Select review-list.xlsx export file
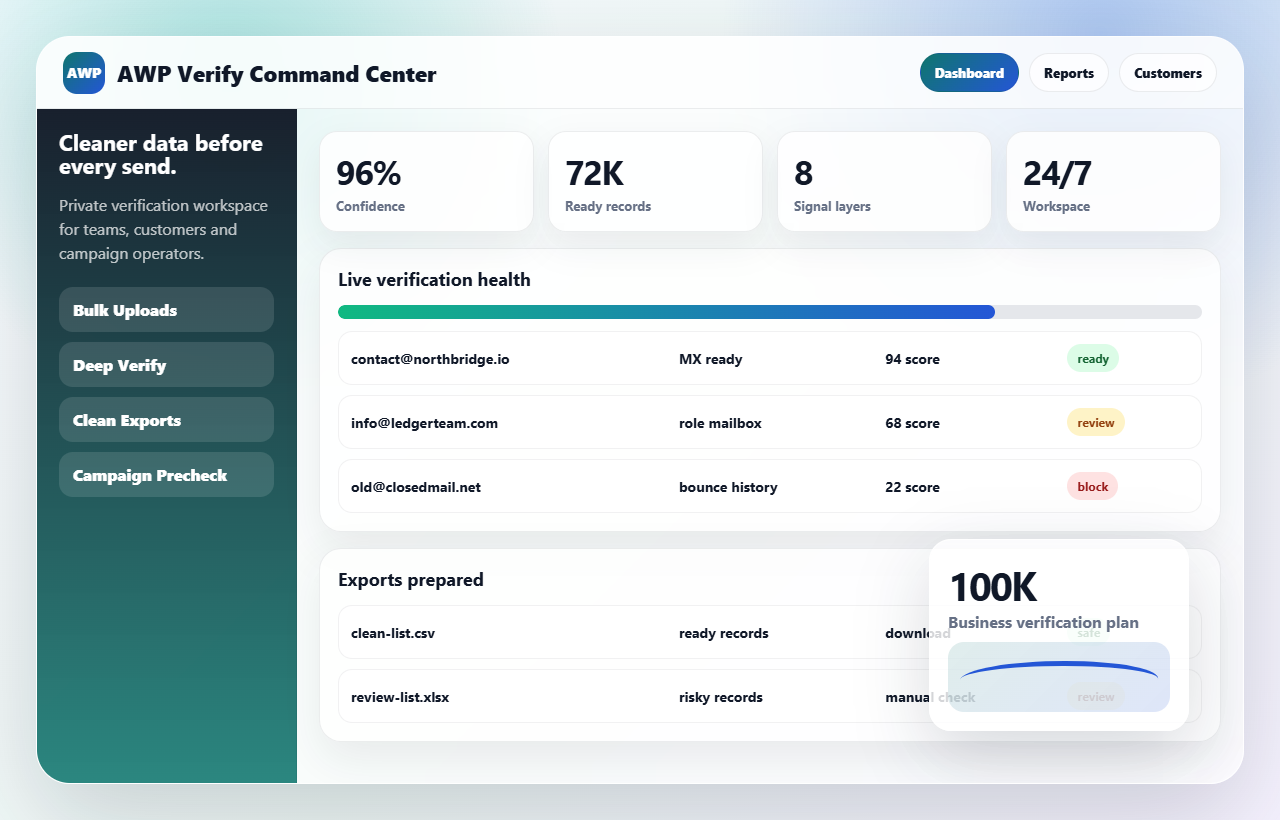 [x=400, y=697]
